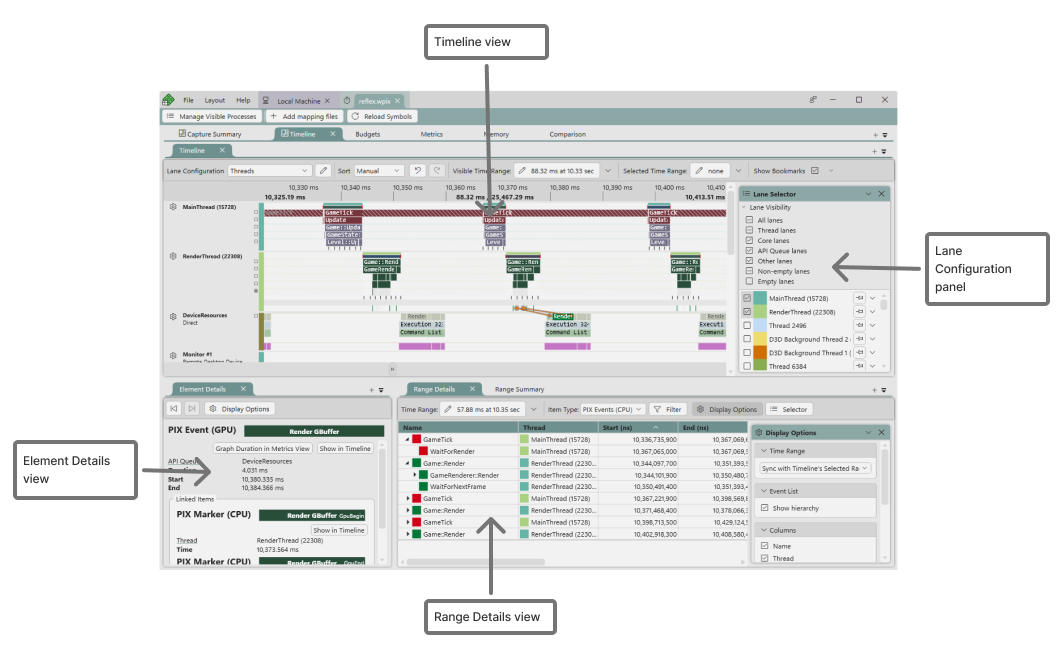Uncheck the Core lanes checkbox

tap(749, 240)
